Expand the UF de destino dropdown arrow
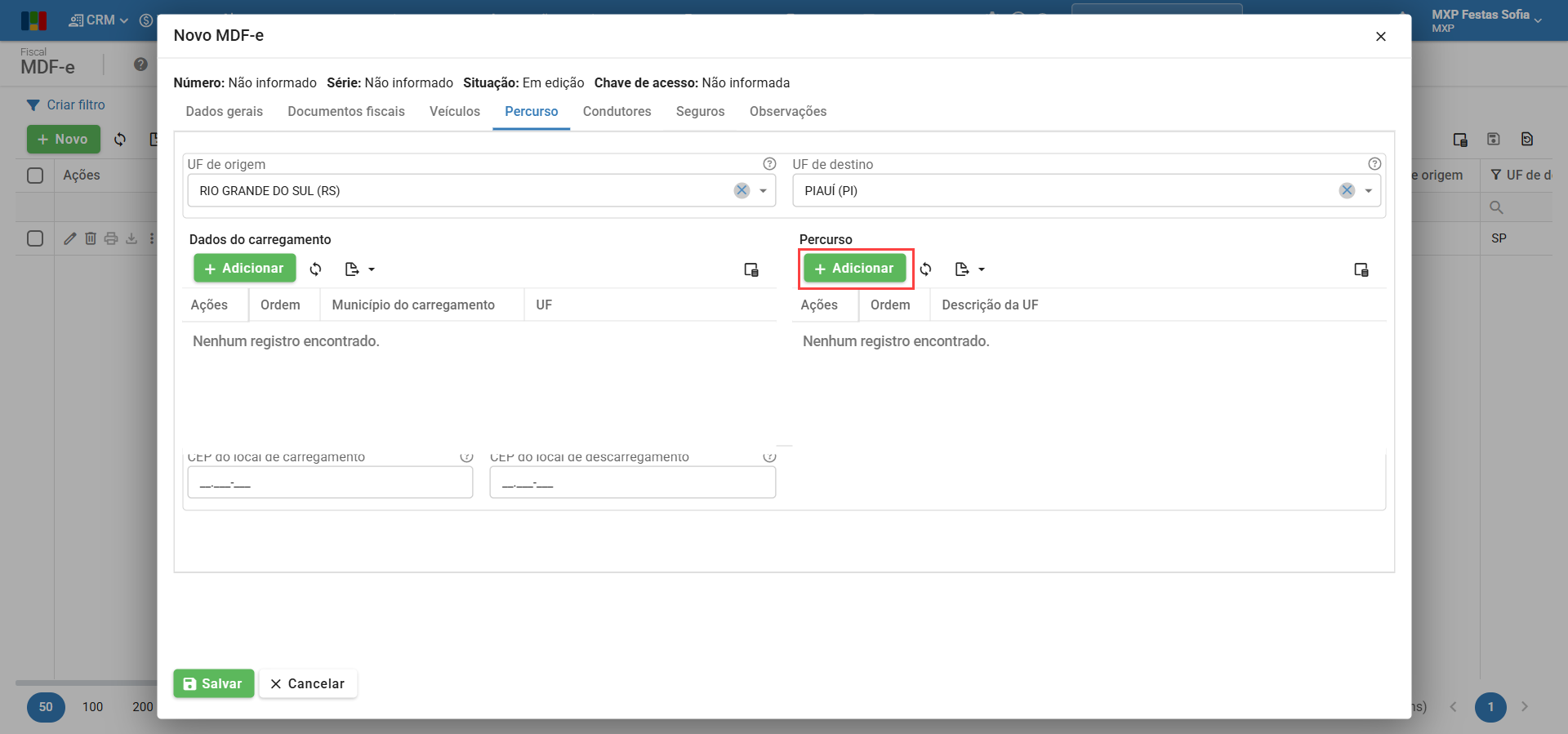Viewport: 1568px width, 734px height. [1368, 191]
